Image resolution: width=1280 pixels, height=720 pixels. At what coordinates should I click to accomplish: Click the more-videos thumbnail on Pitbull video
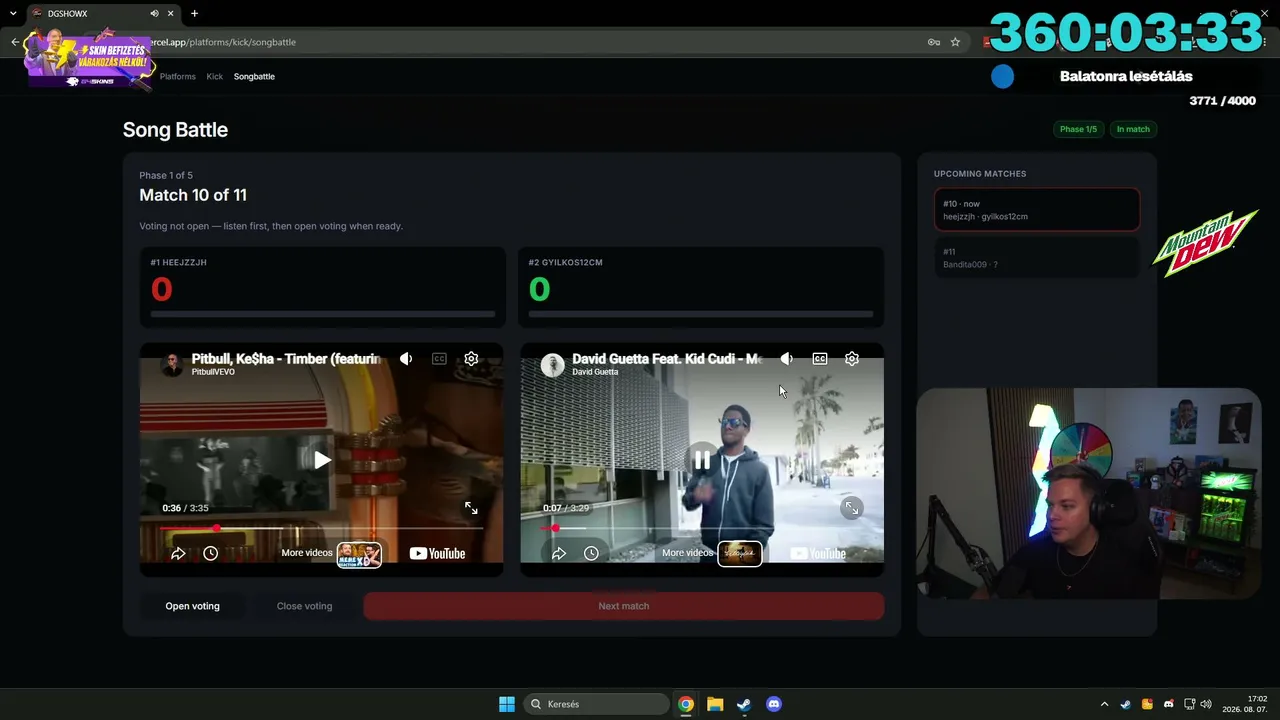359,554
